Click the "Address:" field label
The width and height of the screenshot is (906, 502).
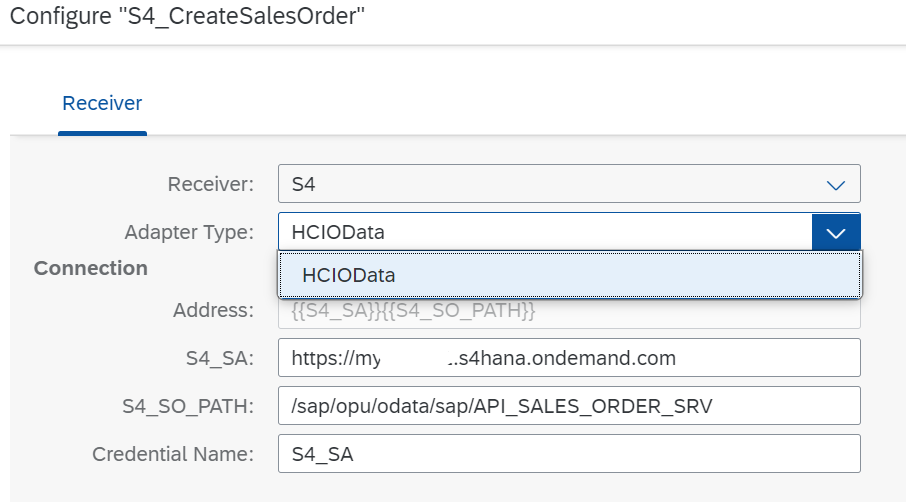(x=213, y=310)
